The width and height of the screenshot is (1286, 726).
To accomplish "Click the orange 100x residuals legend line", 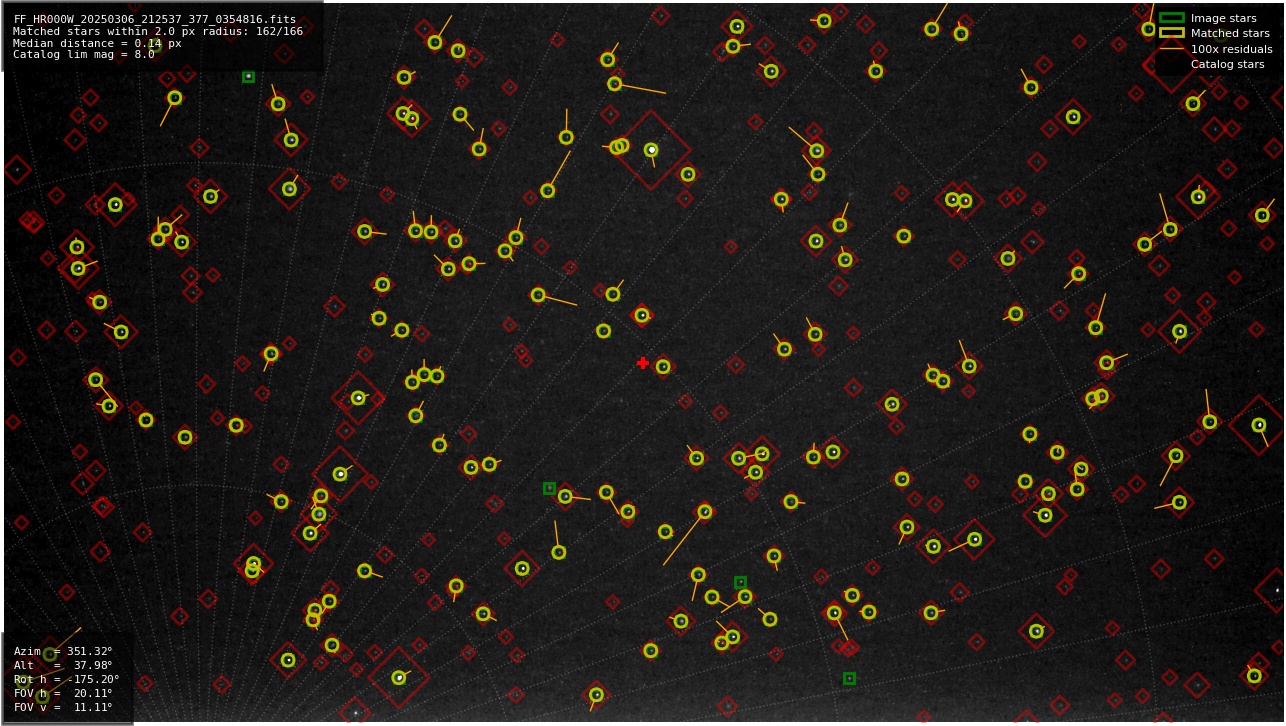I will 1172,49.
